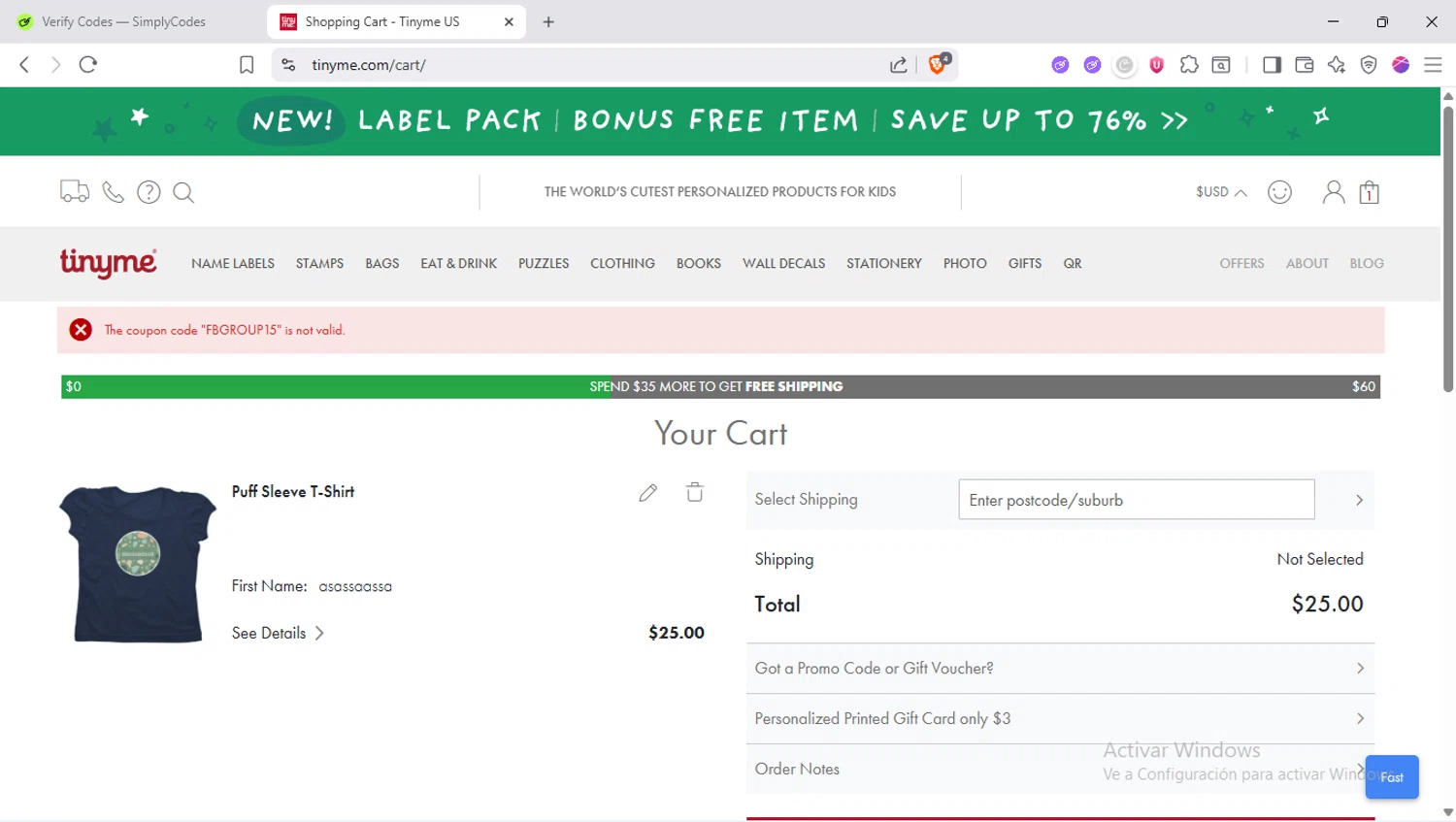
Task: Open the PHOTO menu
Action: tap(965, 264)
